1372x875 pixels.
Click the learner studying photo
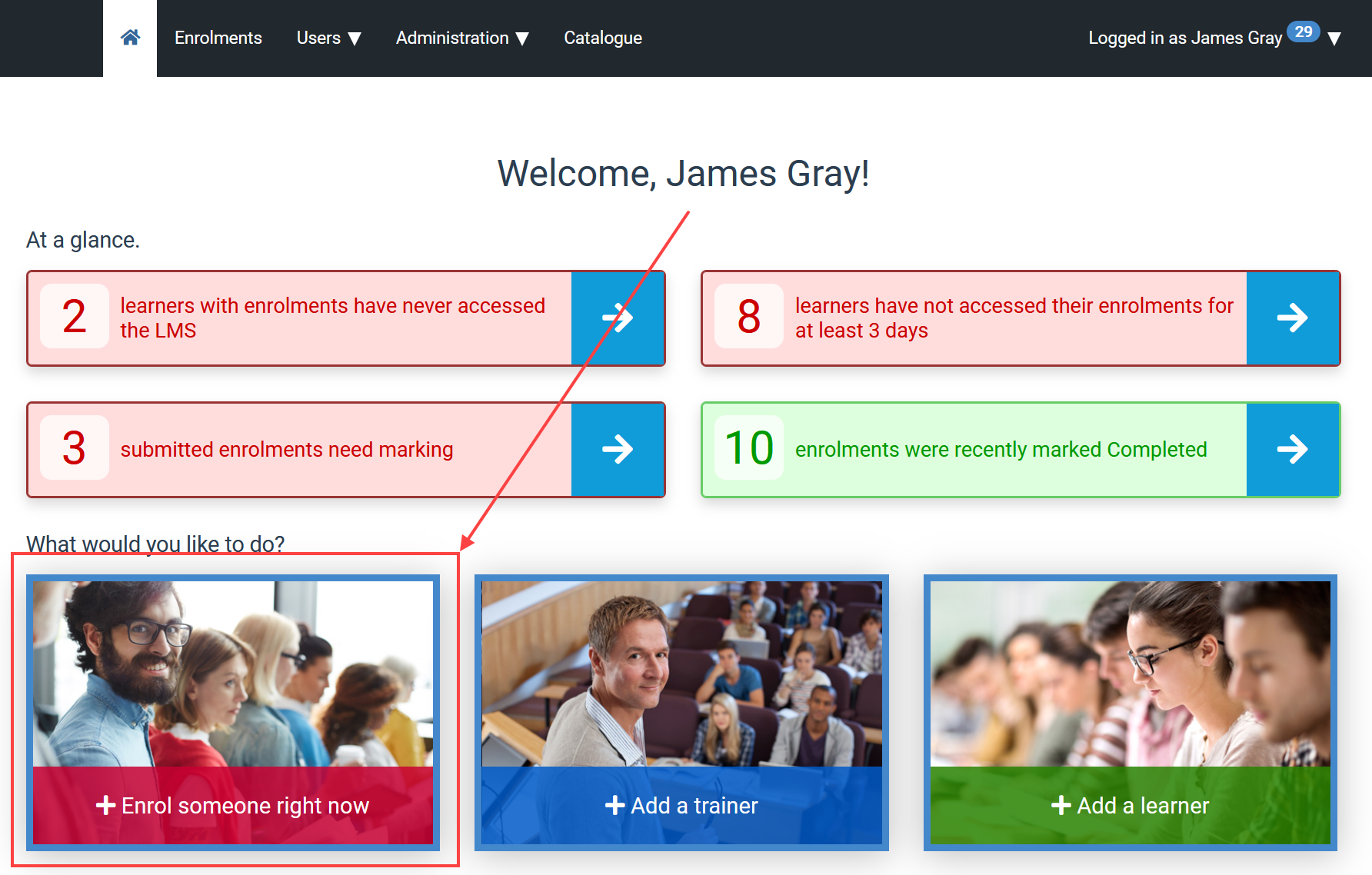(x=1131, y=674)
